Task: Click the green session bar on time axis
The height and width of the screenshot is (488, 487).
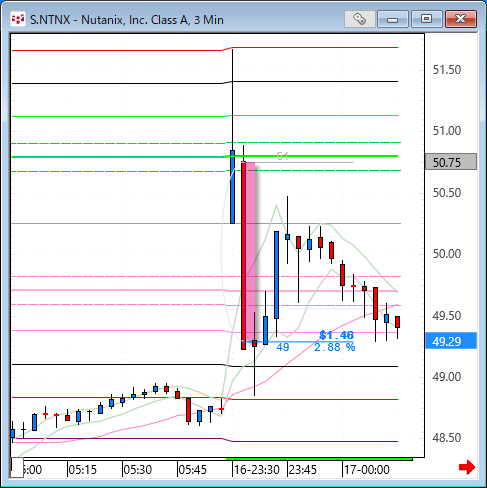Action: coord(319,459)
